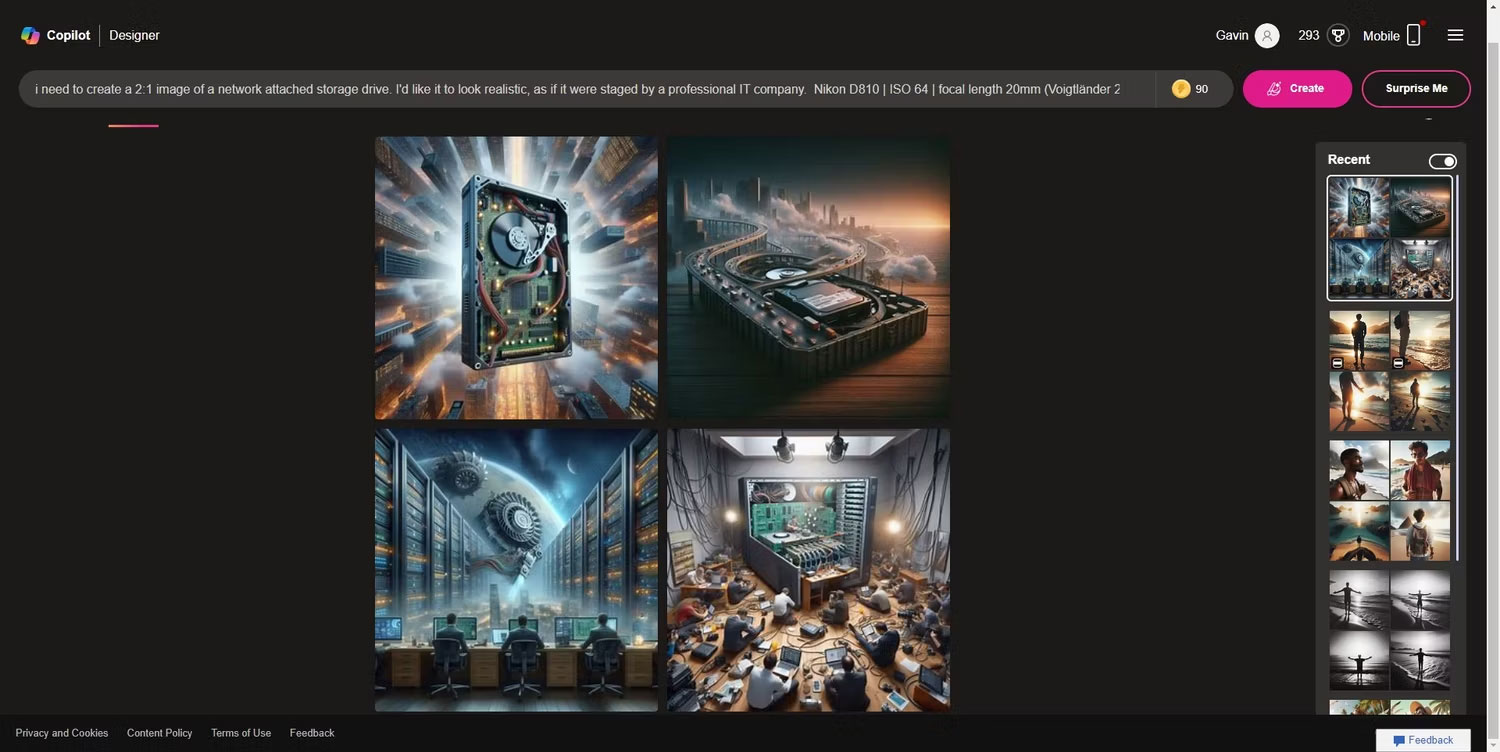Viewport: 1500px width, 752px height.
Task: Click Create to generate new images
Action: point(1297,88)
